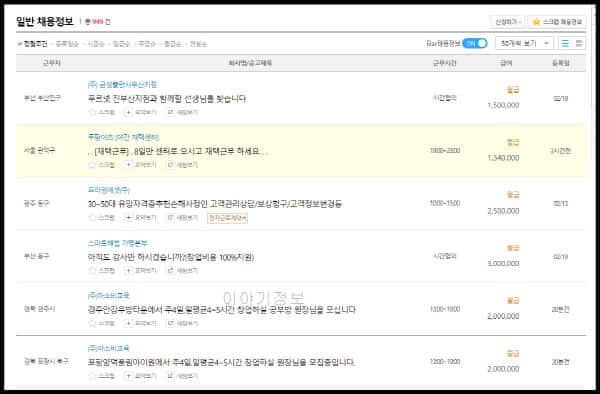Sort by 시급순

click(x=96, y=44)
